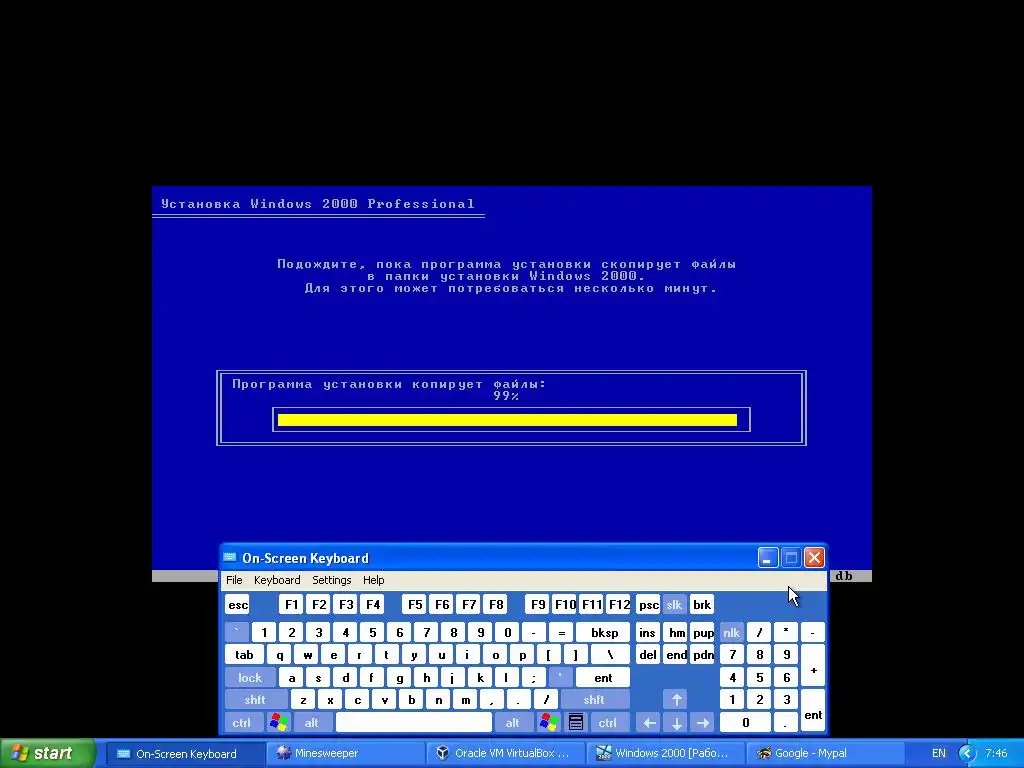The image size is (1024, 768).
Task: Click the pdn page down key
Action: [703, 654]
